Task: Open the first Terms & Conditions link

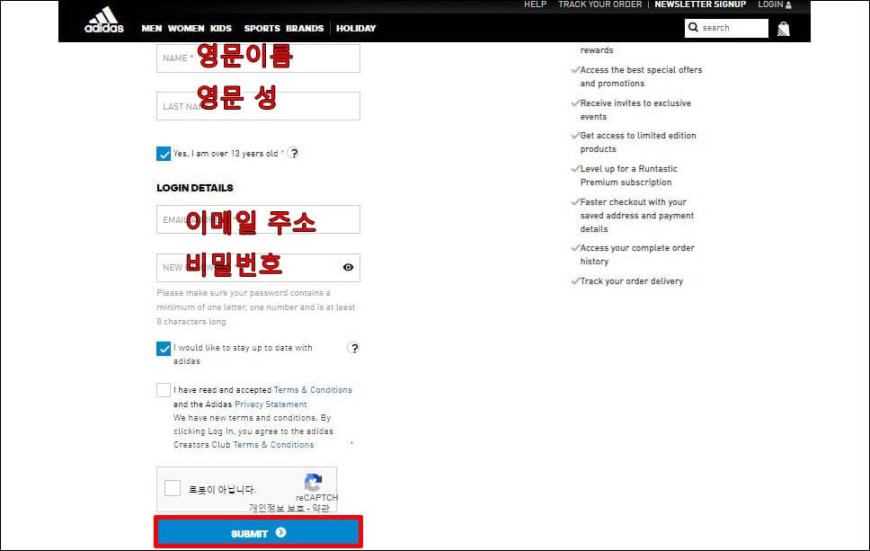Action: (x=313, y=390)
